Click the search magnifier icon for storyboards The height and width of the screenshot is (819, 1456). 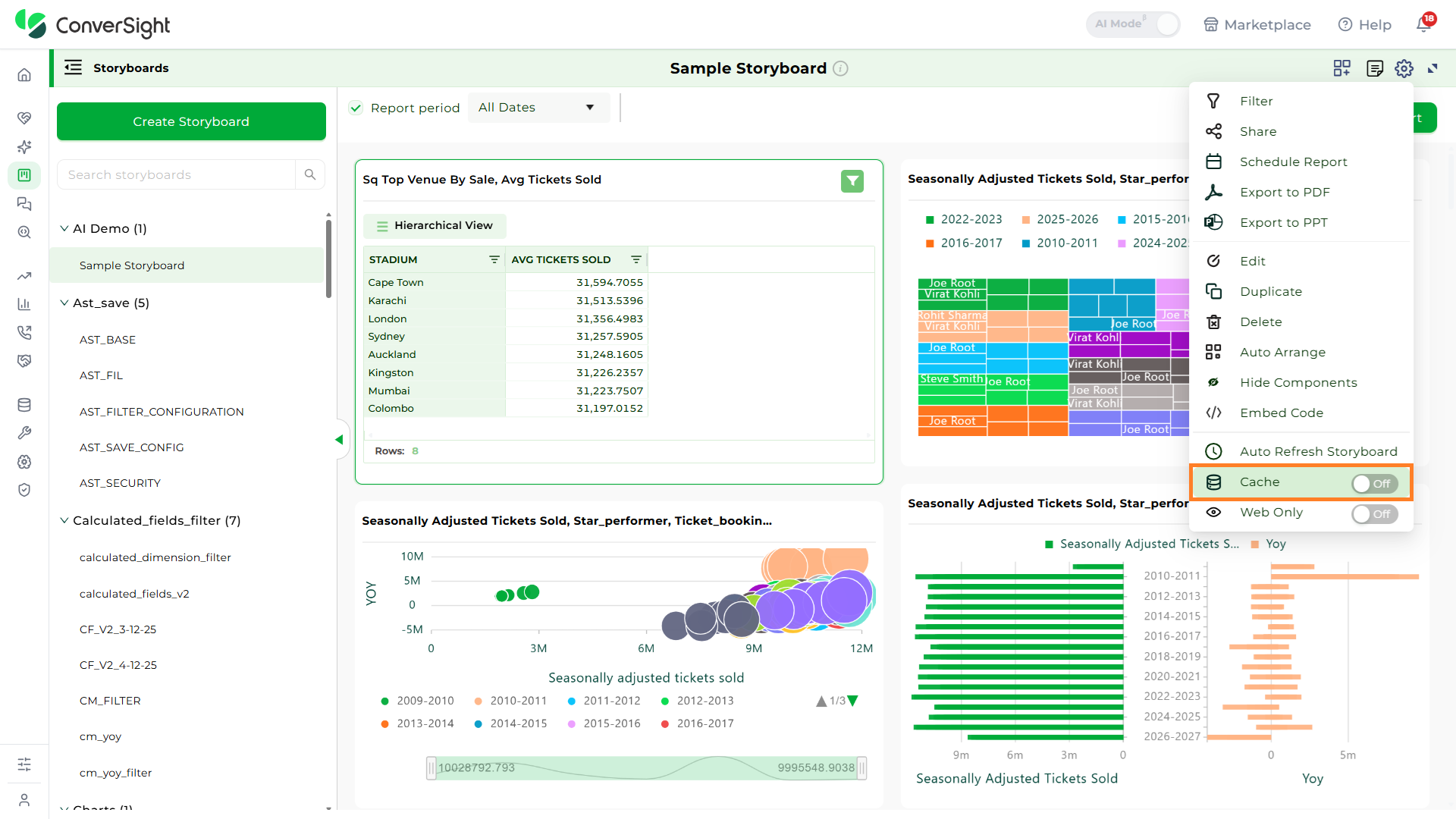coord(310,174)
